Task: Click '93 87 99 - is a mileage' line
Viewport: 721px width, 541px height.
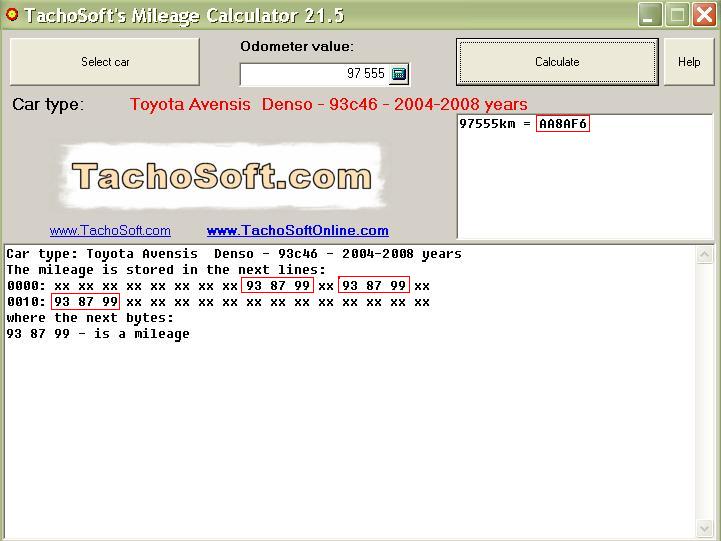Action: pos(98,334)
